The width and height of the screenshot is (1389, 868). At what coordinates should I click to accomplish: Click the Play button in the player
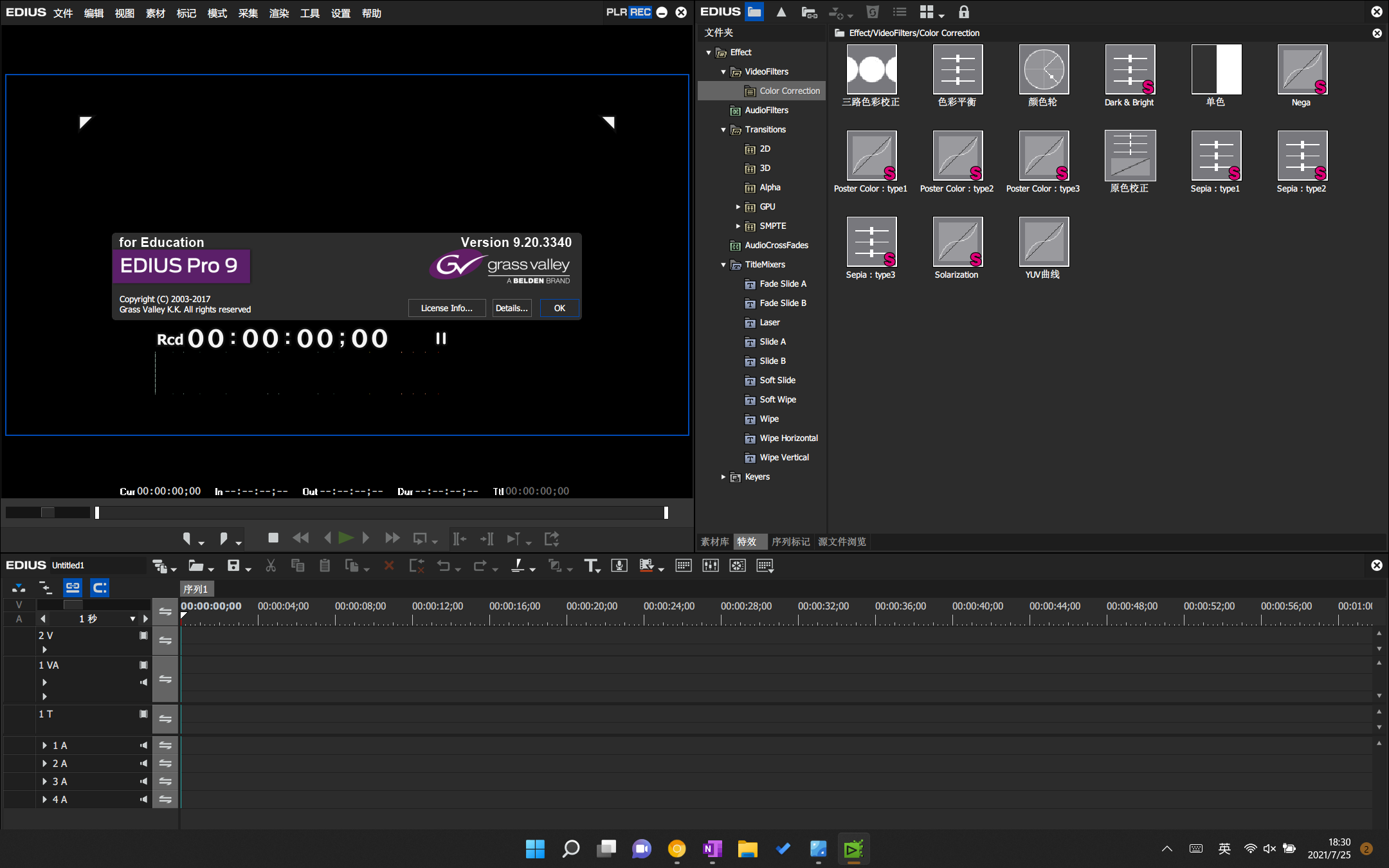345,538
